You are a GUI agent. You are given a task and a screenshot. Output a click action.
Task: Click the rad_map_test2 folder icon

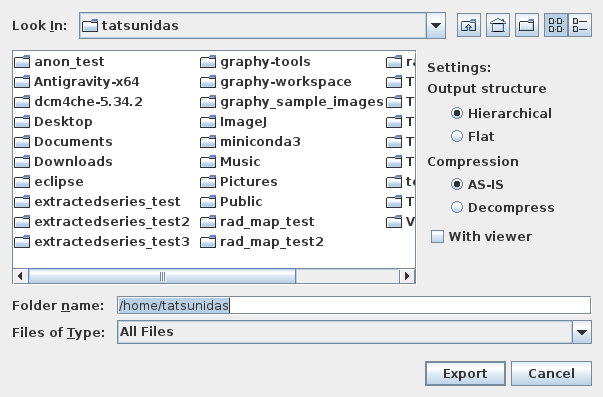[208, 242]
